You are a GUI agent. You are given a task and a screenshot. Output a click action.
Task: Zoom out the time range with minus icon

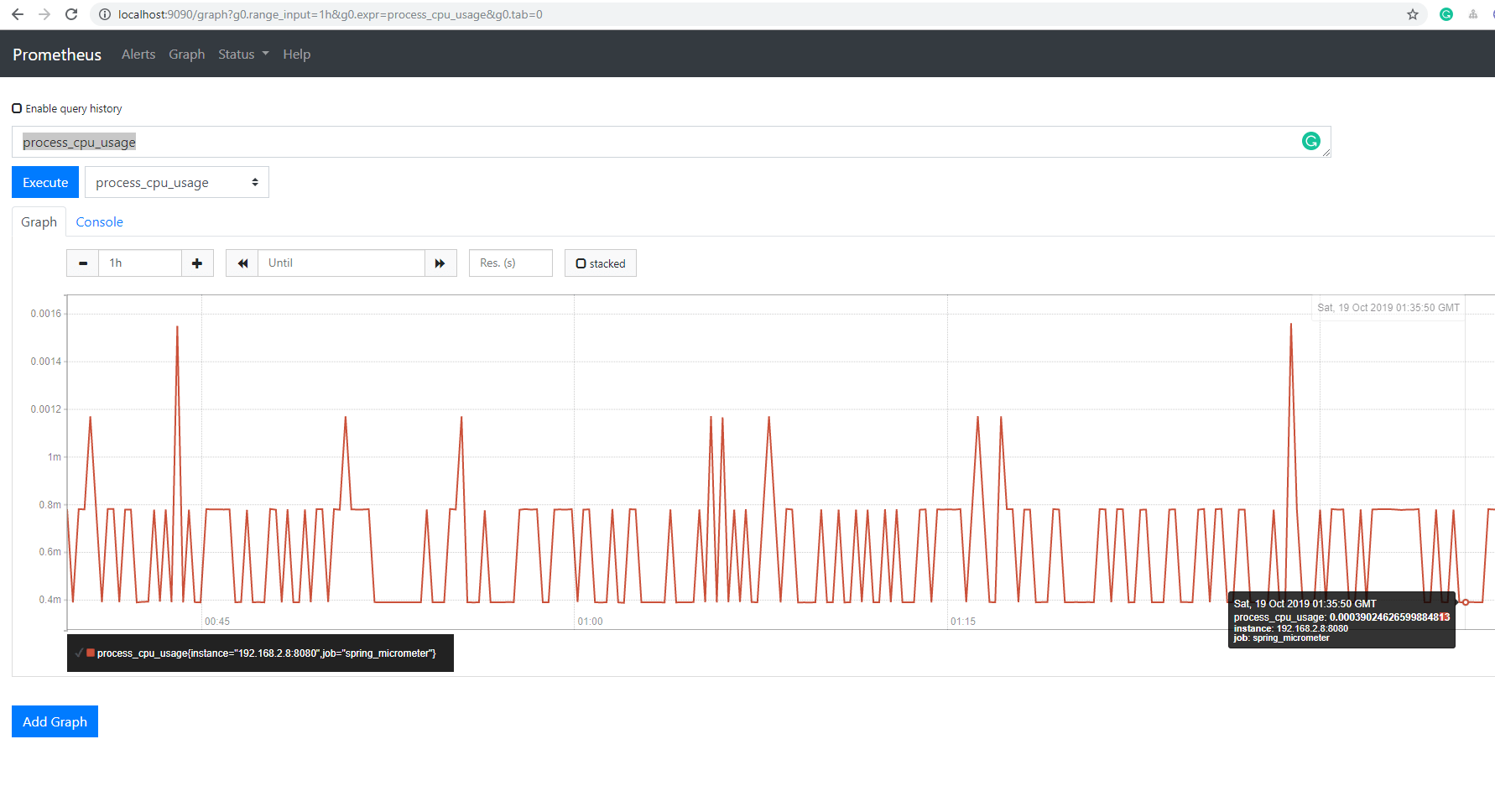[x=82, y=263]
